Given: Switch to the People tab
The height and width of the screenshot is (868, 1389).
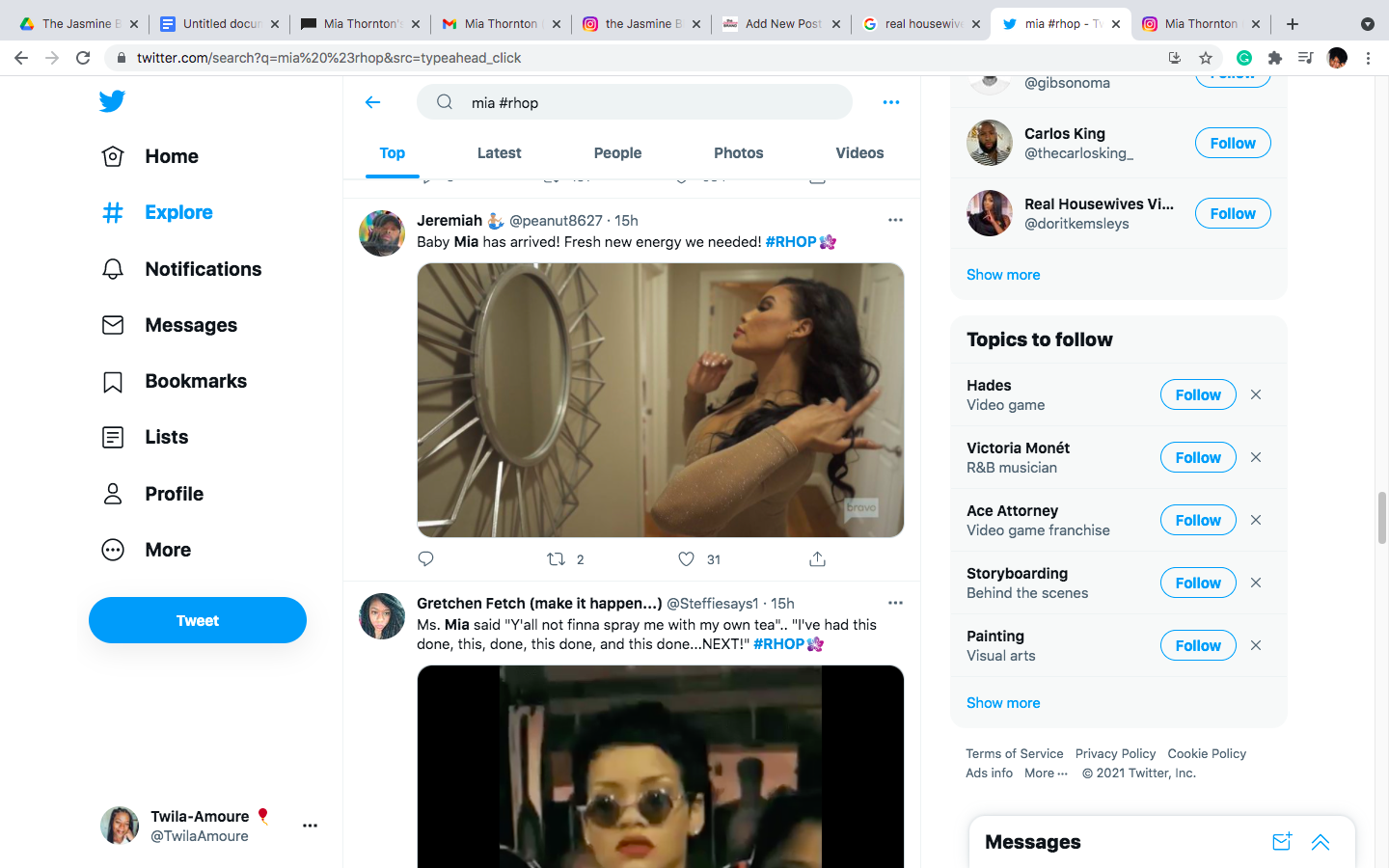Looking at the screenshot, I should (x=617, y=153).
